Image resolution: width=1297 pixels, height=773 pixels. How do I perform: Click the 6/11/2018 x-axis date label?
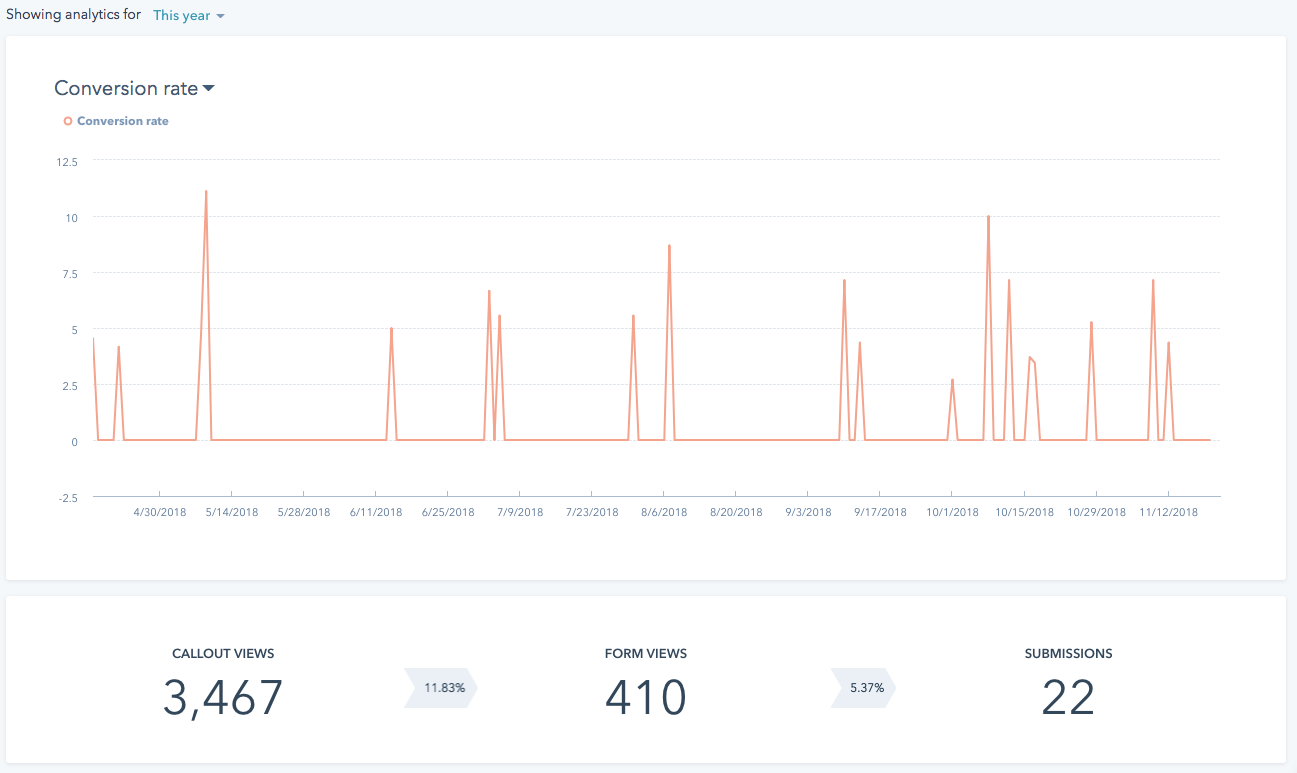[376, 512]
